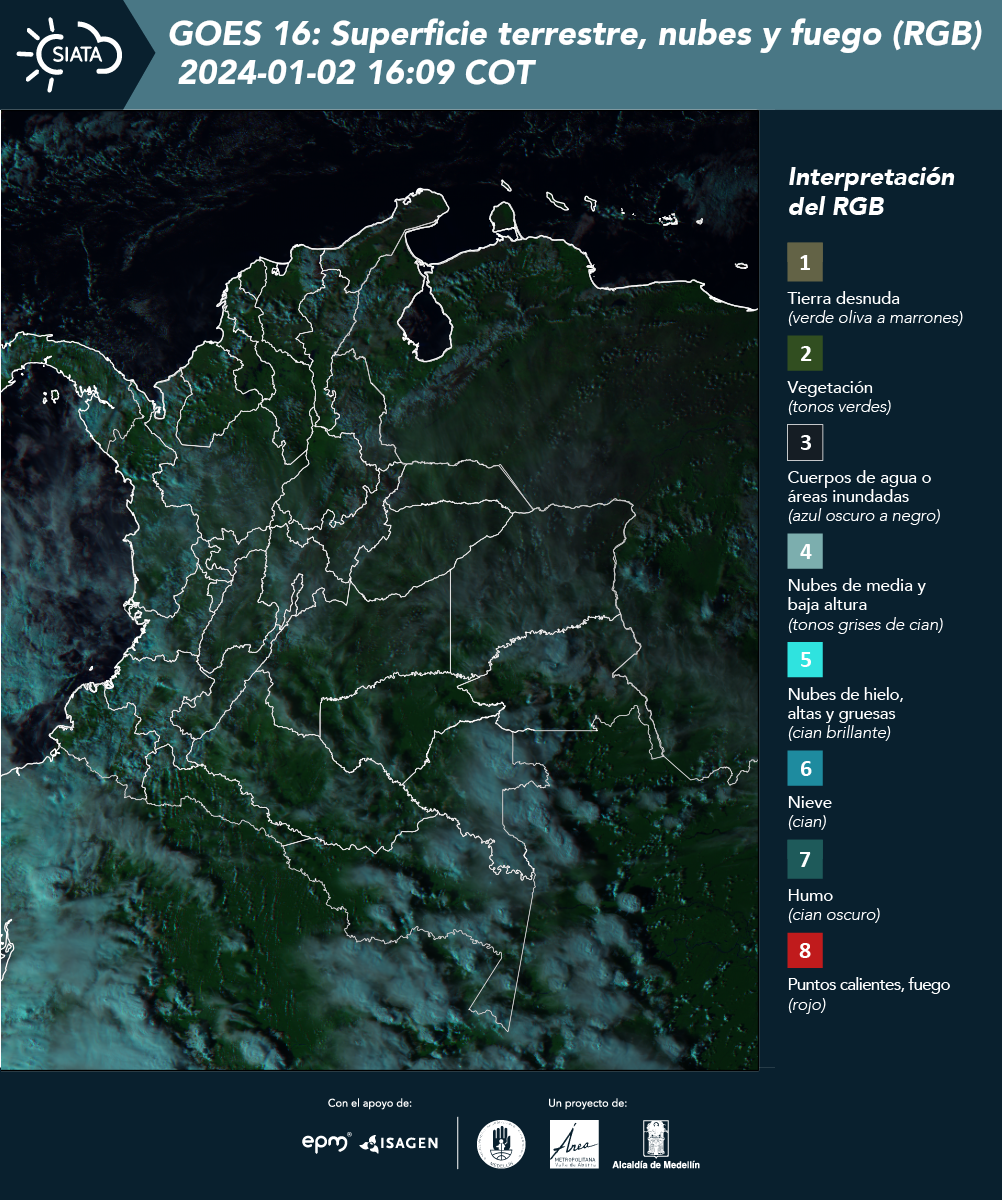The width and height of the screenshot is (1002, 1200).
Task: Click the 'Interpretación del RGB' heading
Action: coord(871,192)
